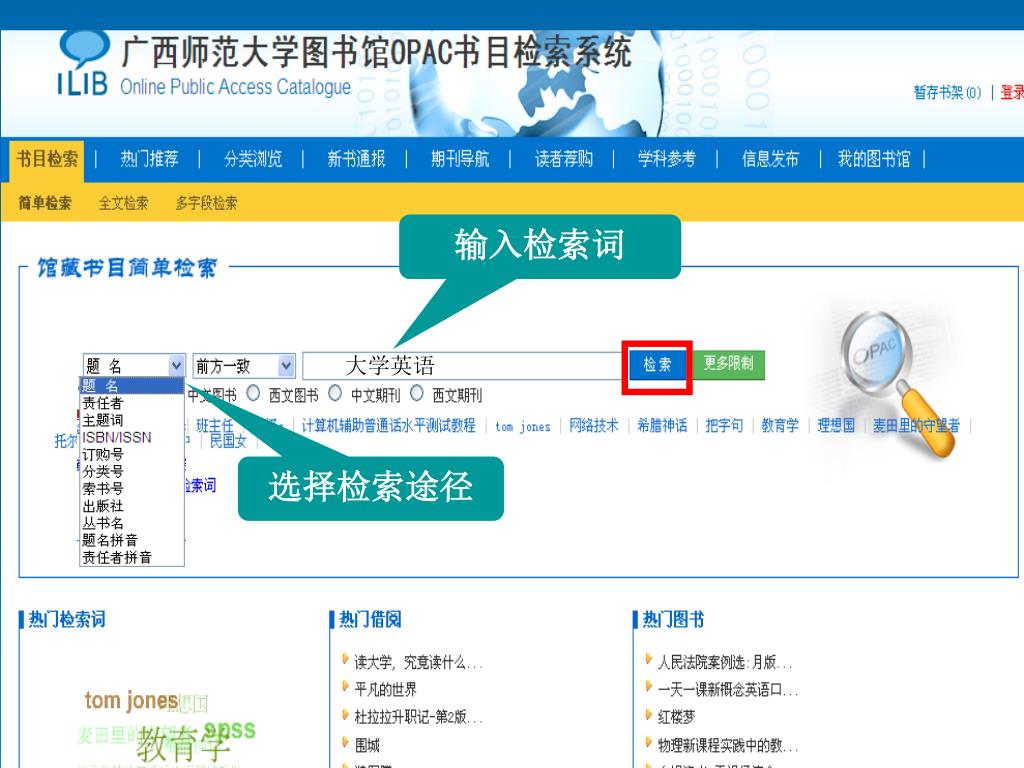Select 出版社 in the dropdown list
1024x768 pixels.
click(x=132, y=506)
